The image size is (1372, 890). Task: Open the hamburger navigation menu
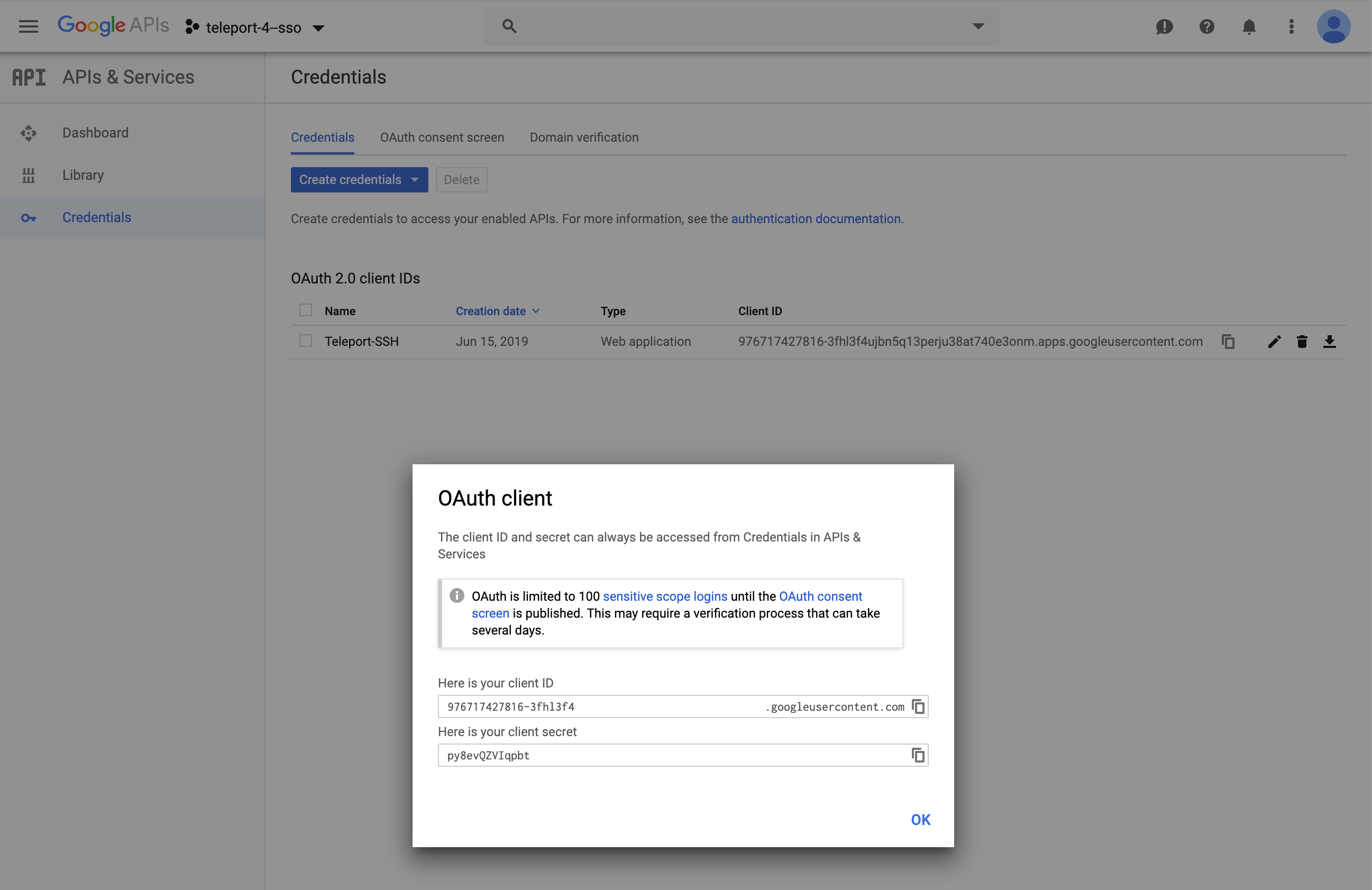point(28,26)
